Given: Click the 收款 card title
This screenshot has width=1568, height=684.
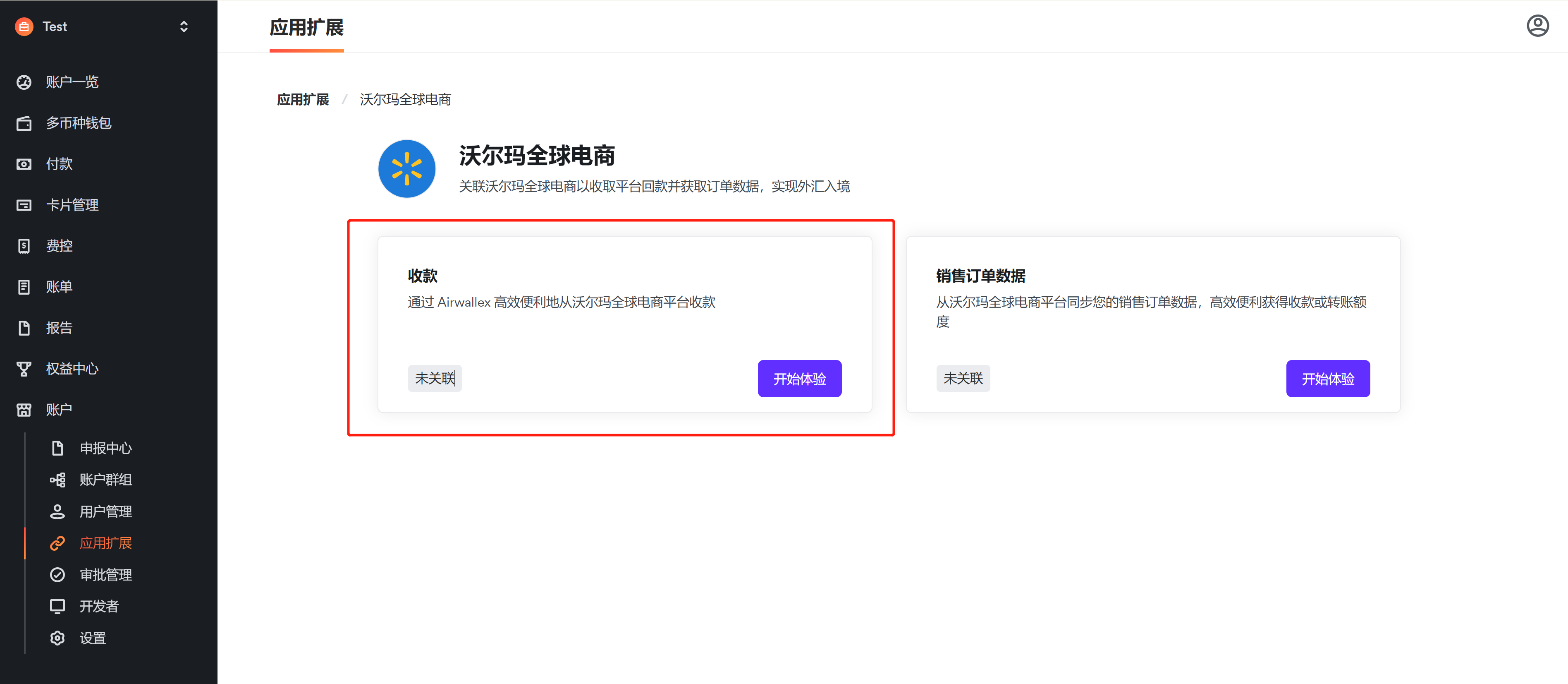Looking at the screenshot, I should (423, 276).
